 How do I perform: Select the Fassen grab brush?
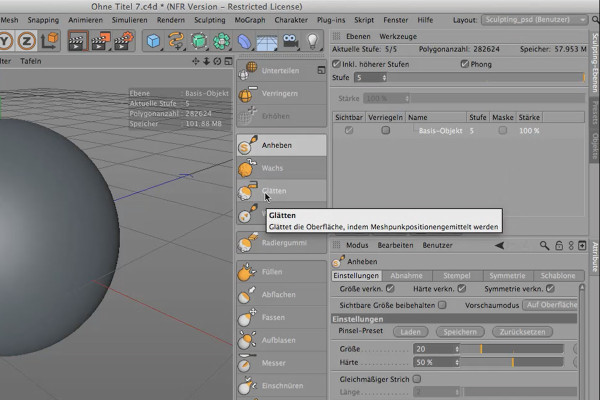tap(281, 317)
